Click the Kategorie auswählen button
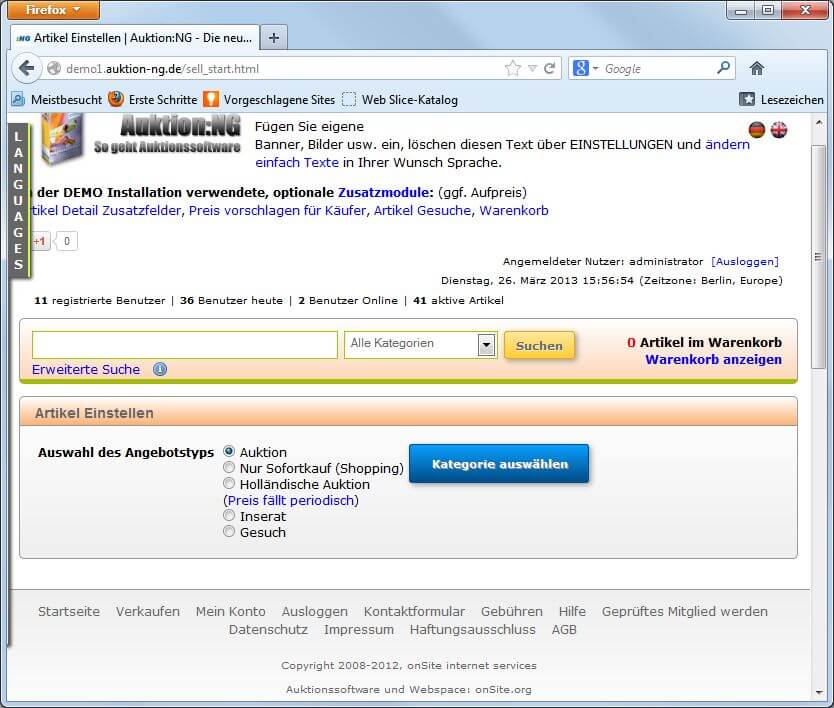Viewport: 834px width, 708px height. coord(499,464)
